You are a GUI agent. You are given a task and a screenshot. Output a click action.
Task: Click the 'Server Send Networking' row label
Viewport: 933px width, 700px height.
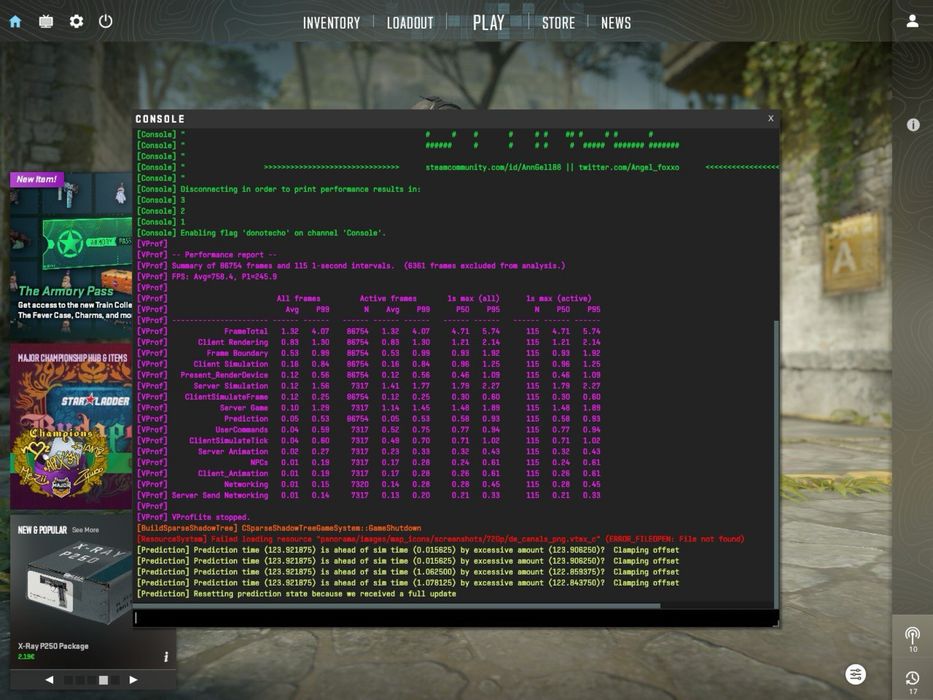[220, 495]
